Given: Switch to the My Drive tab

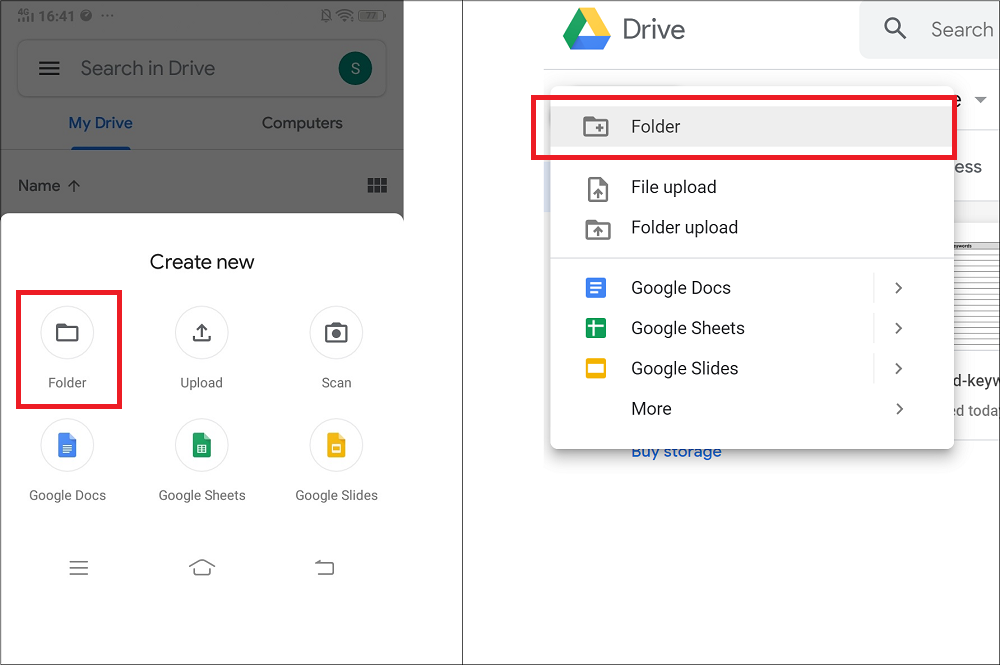Looking at the screenshot, I should [101, 123].
